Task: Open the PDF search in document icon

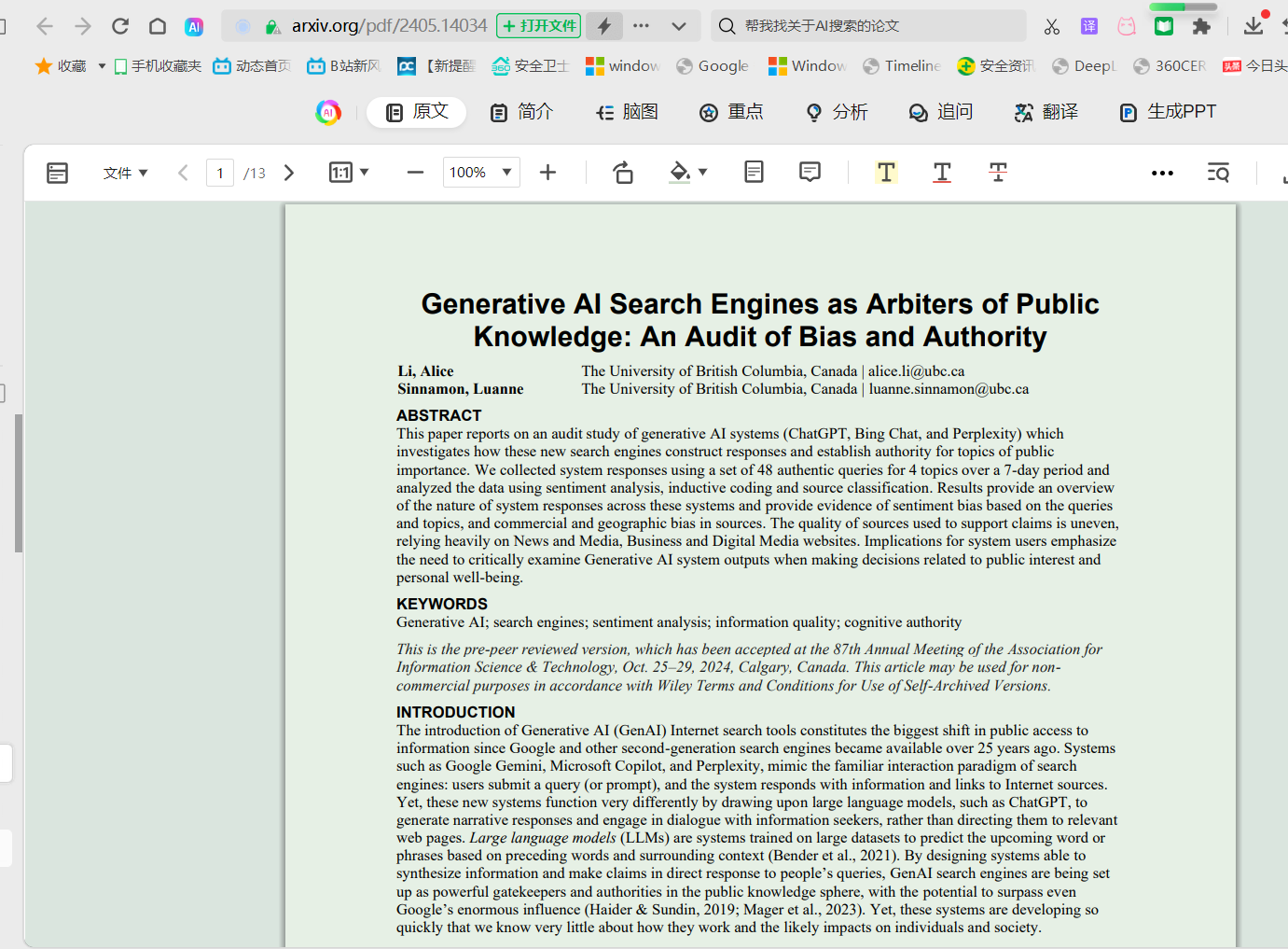Action: pos(1218,173)
